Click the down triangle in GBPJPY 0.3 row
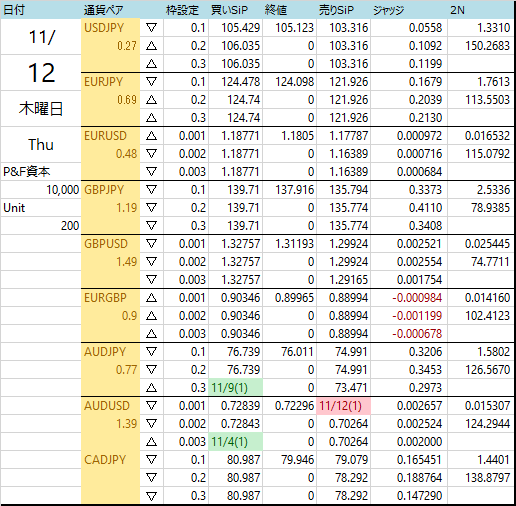 [x=151, y=226]
